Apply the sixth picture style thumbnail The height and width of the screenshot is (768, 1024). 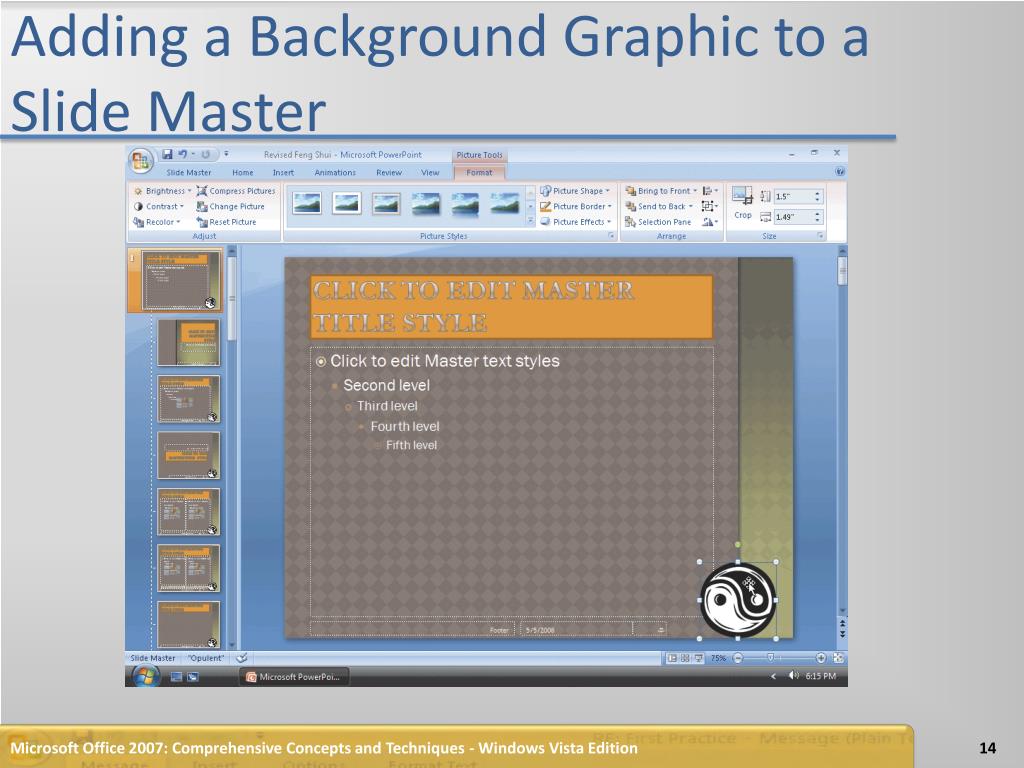pyautogui.click(x=505, y=203)
